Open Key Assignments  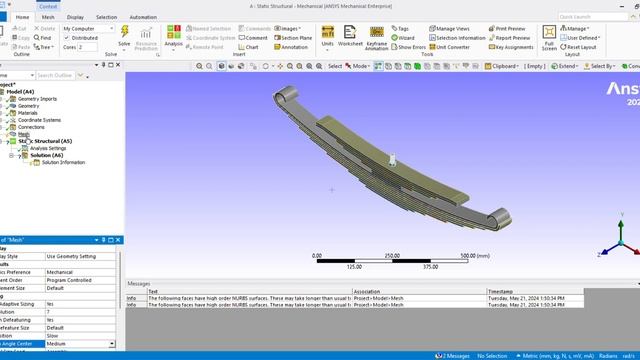511,47
